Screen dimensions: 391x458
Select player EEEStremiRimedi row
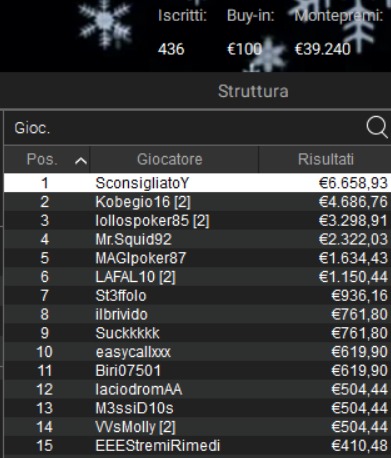[x=197, y=445]
